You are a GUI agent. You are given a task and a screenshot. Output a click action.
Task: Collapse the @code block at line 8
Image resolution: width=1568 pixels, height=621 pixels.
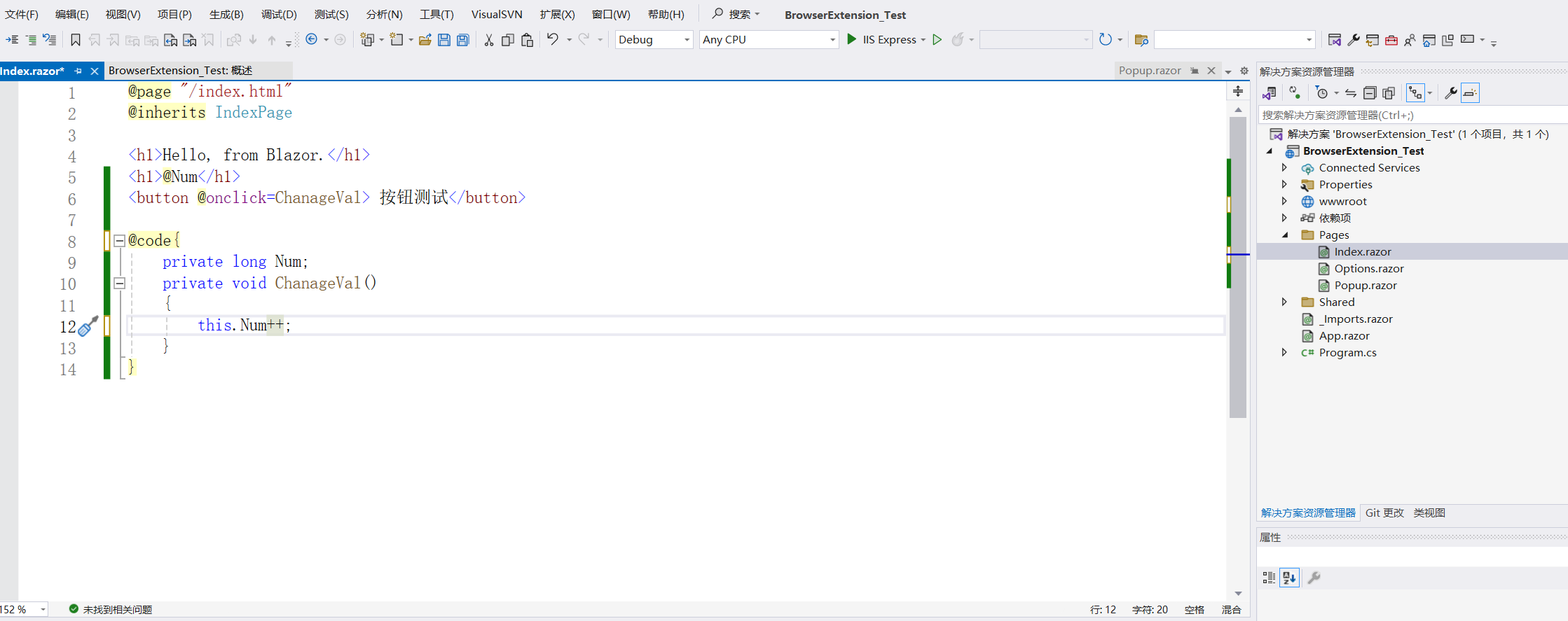pyautogui.click(x=120, y=241)
